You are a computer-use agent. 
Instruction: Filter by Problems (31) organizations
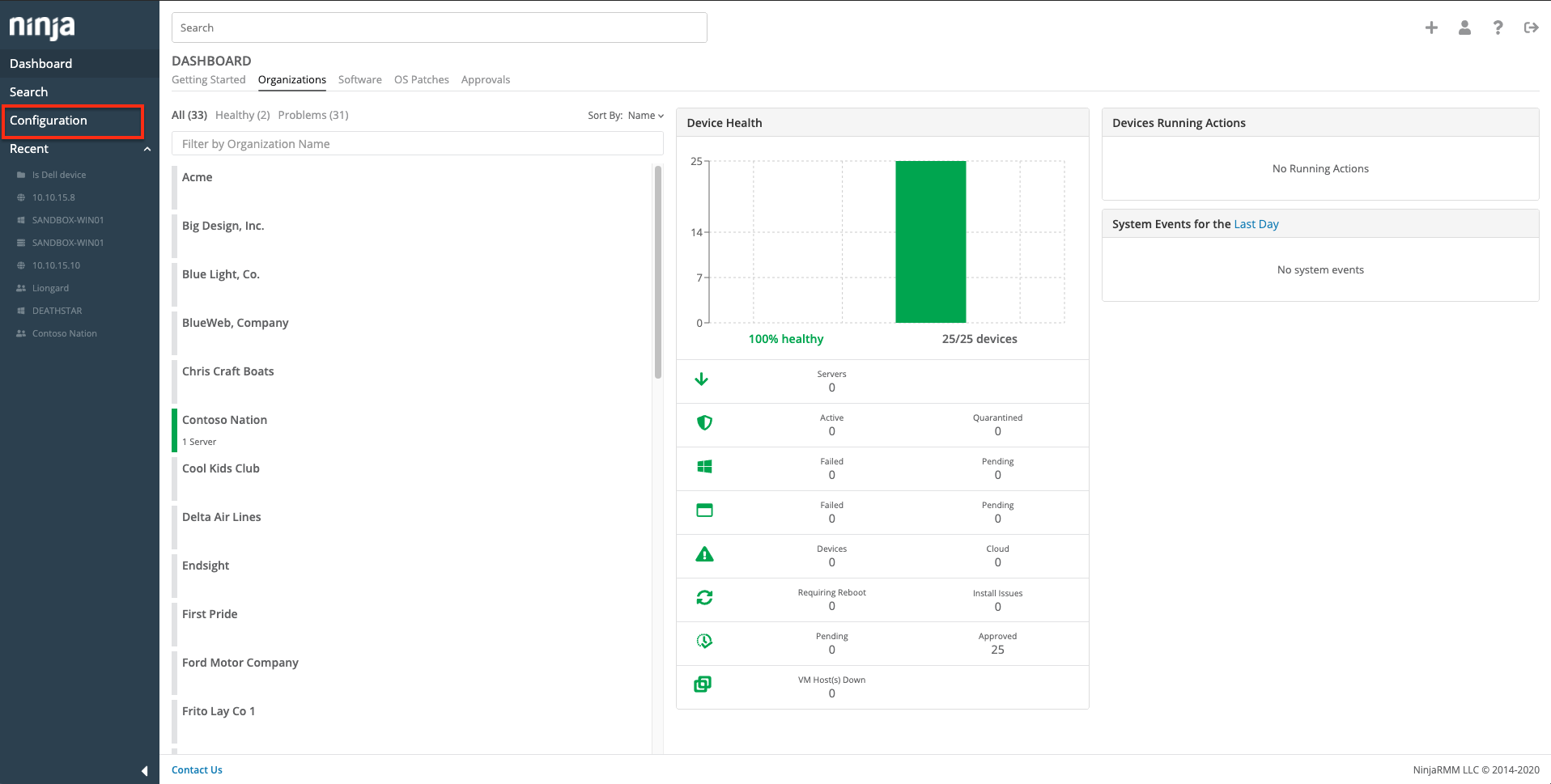(x=313, y=115)
